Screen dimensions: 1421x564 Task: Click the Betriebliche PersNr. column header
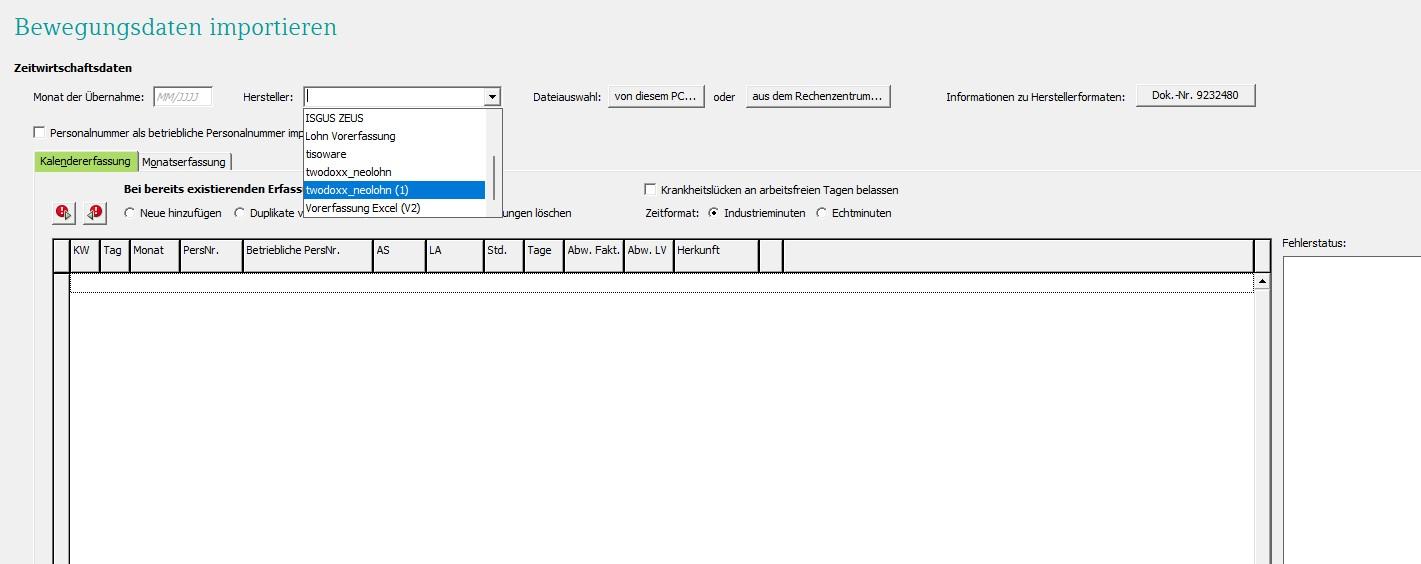308,255
